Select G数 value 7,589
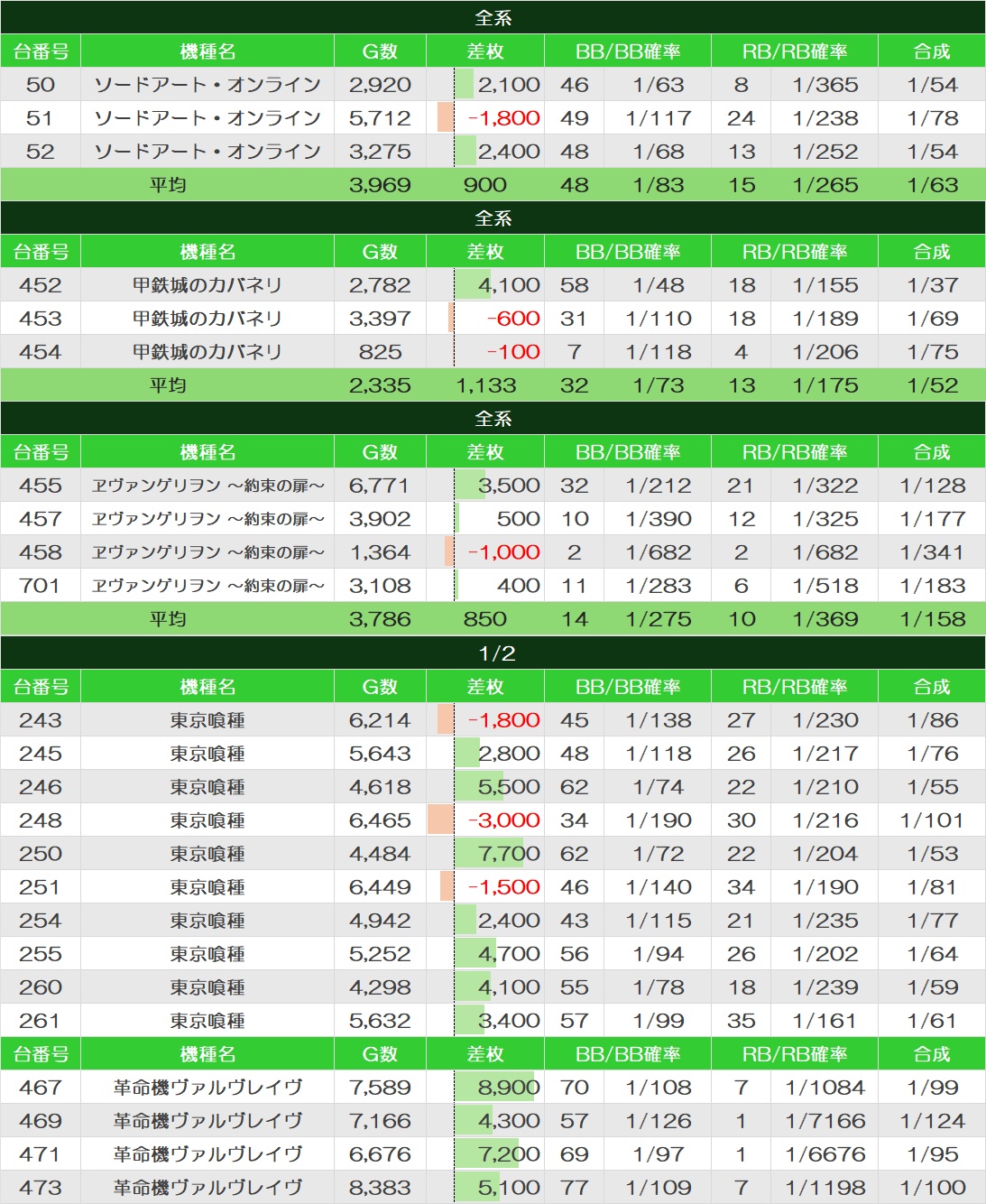Image resolution: width=986 pixels, height=1204 pixels. [380, 1088]
